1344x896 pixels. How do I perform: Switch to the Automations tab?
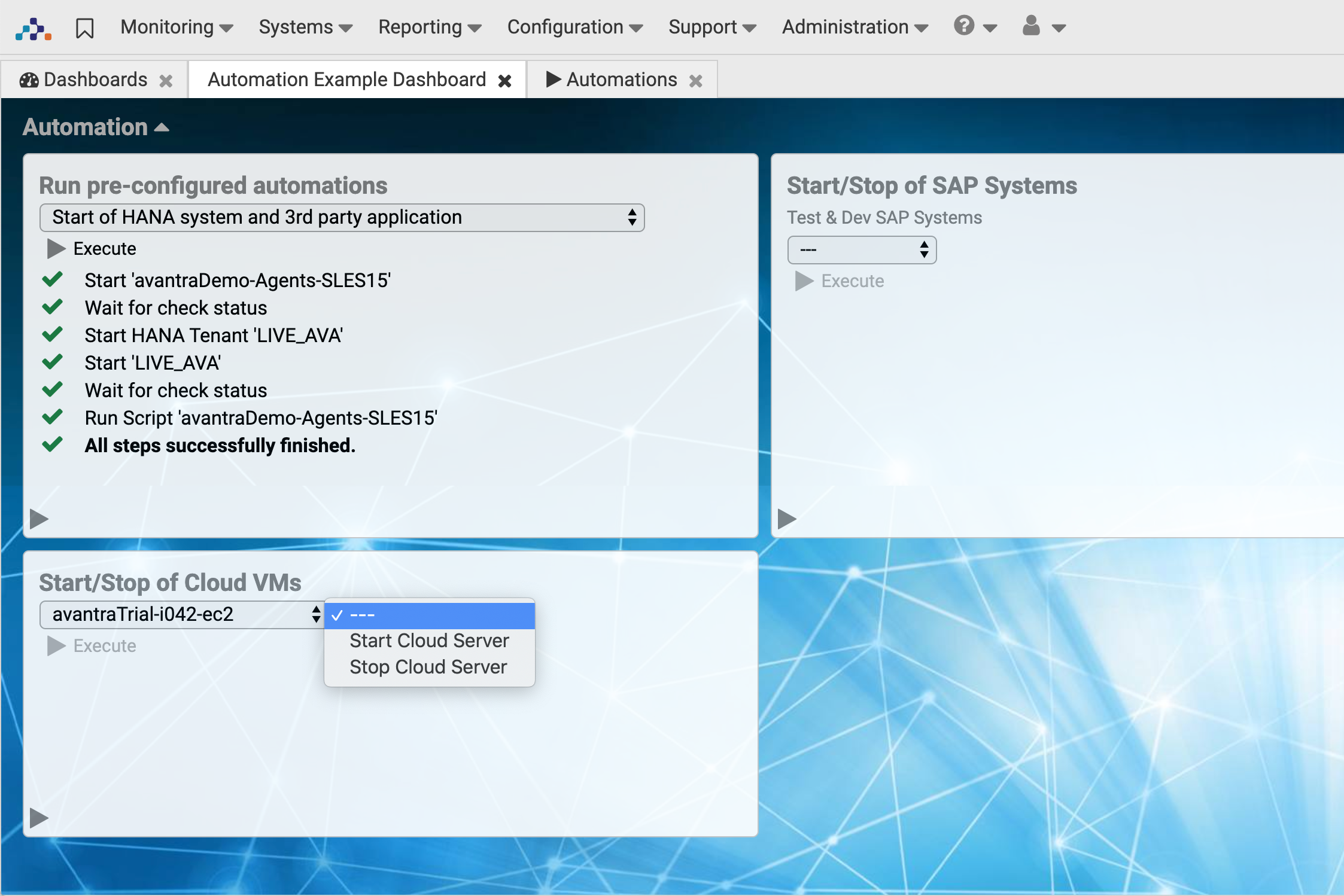click(x=620, y=79)
